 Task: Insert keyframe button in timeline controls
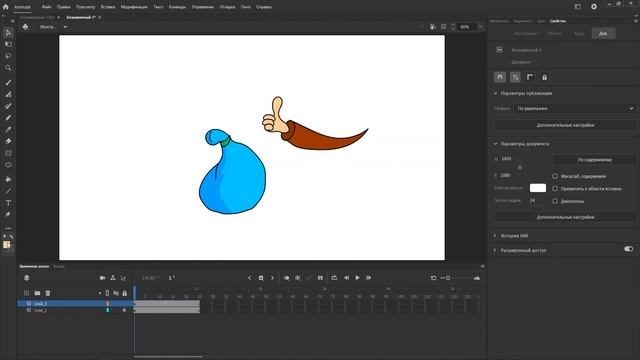(261, 278)
